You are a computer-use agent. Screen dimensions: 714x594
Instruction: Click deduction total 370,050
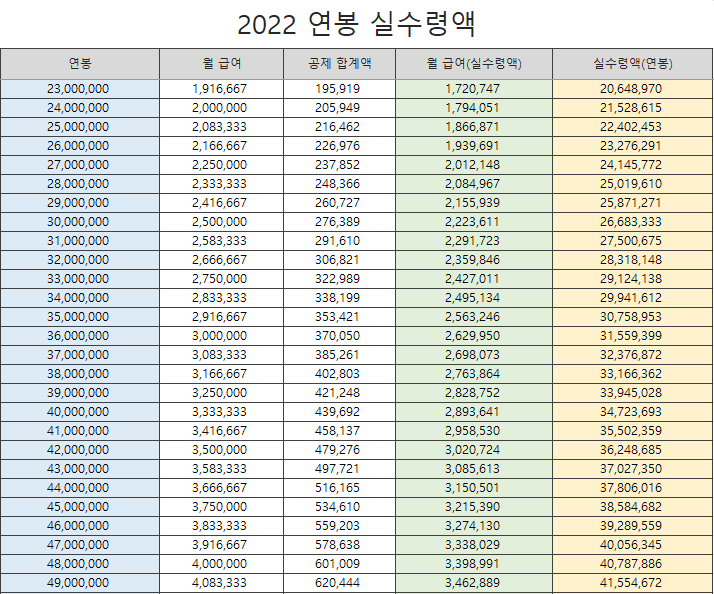337,336
